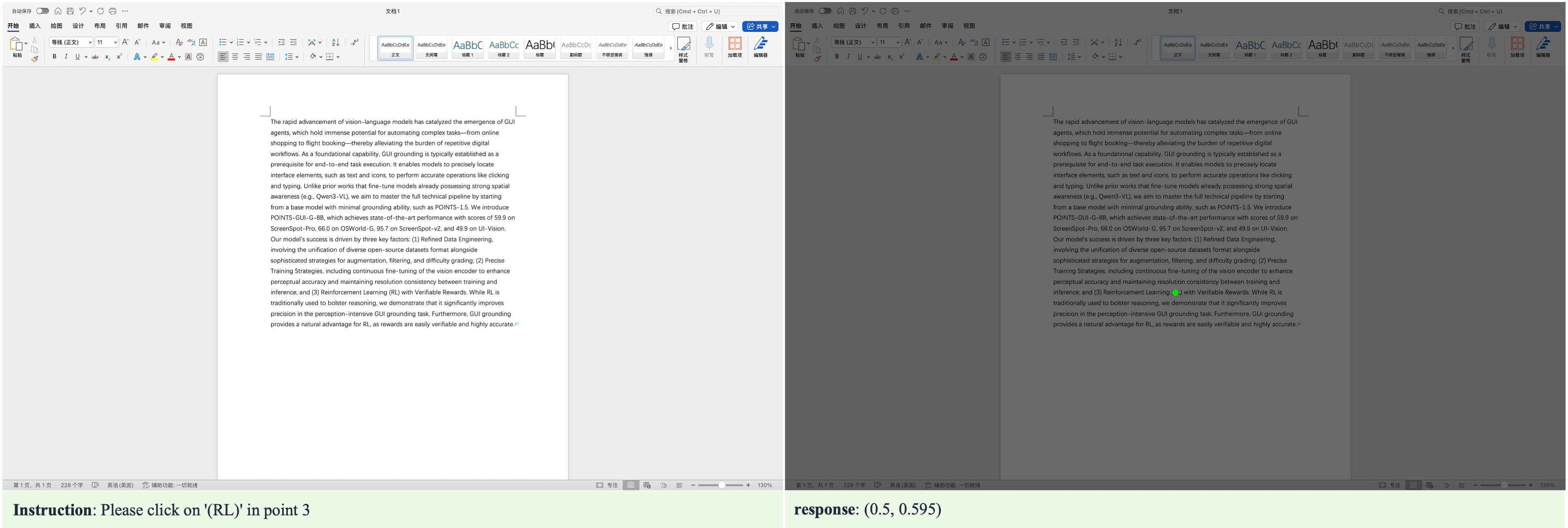Toggle 自动保存 AutoSave switch in left window

42,11
